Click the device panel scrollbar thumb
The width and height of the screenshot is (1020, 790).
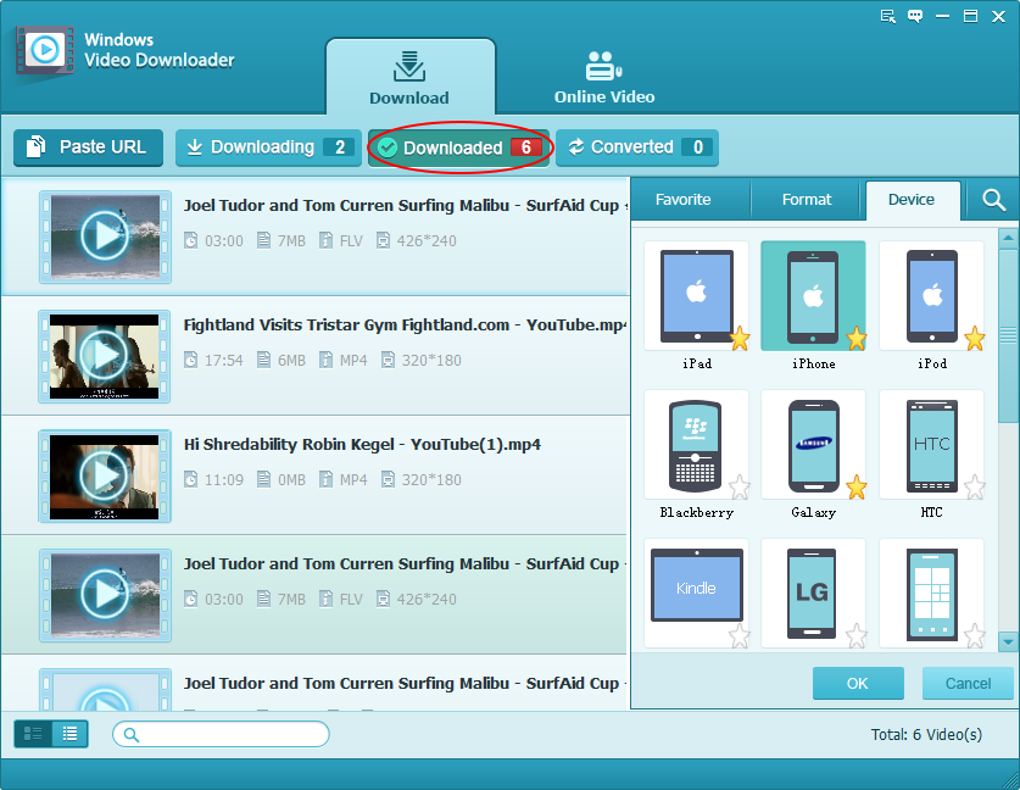[1008, 335]
